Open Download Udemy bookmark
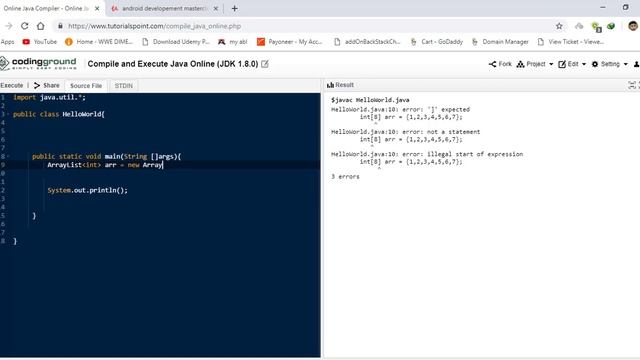This screenshot has width=640, height=360. point(176,42)
